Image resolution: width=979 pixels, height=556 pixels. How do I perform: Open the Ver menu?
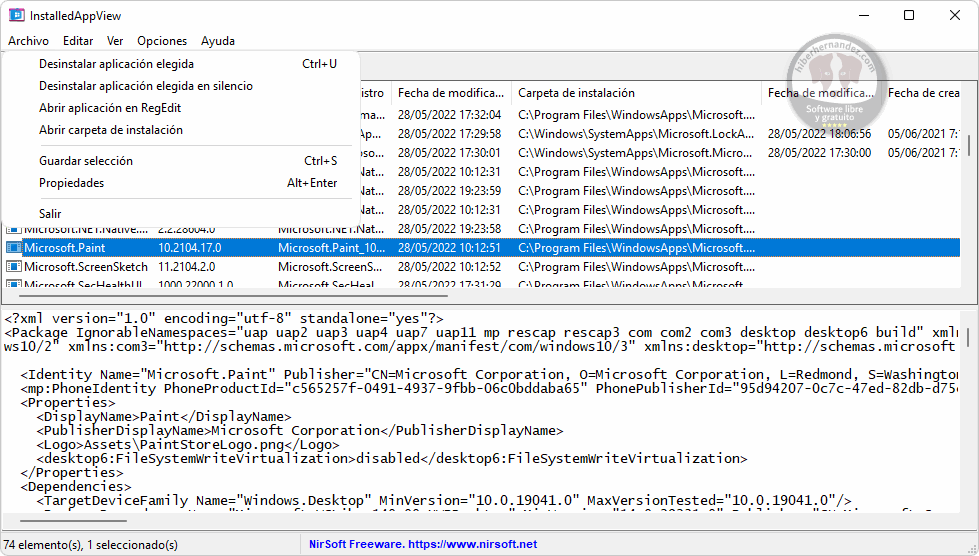pos(115,41)
